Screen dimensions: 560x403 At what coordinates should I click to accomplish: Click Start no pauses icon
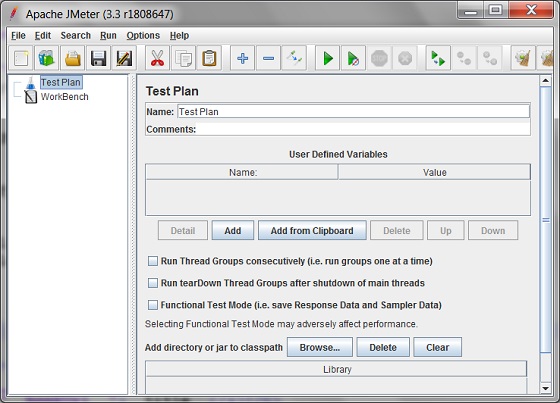tap(353, 58)
